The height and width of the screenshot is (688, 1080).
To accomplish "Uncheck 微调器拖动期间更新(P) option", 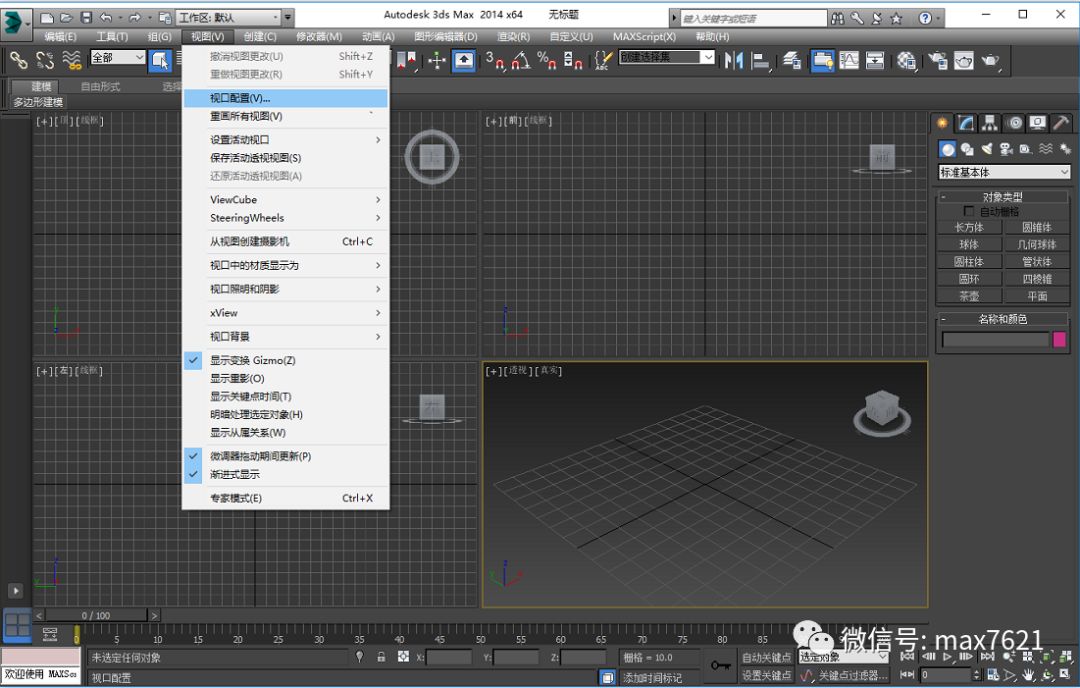I will [x=286, y=456].
